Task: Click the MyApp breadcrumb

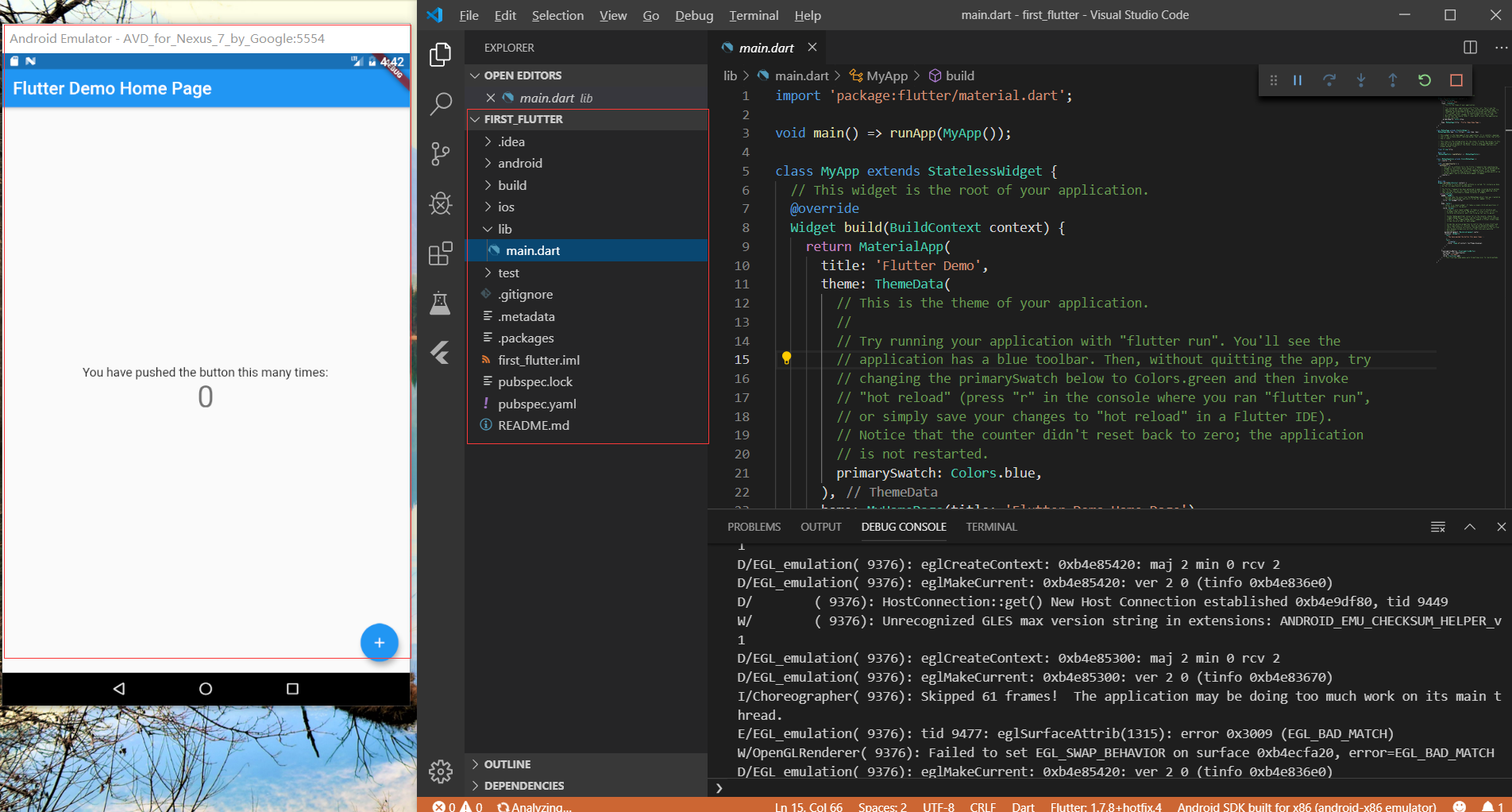Action: pos(878,75)
